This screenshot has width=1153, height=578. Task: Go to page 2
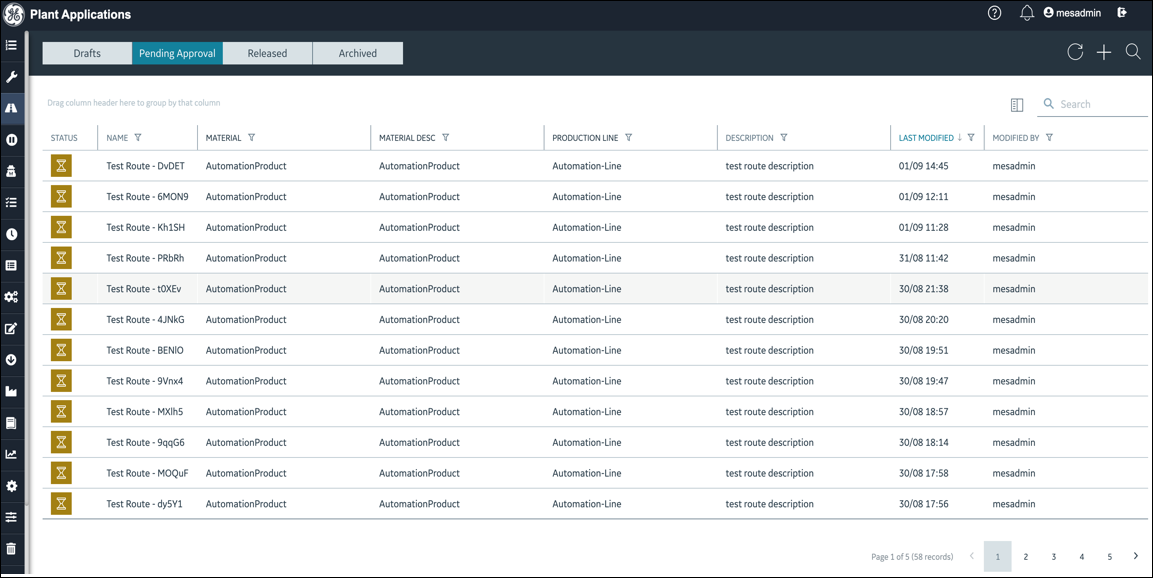[1026, 557]
